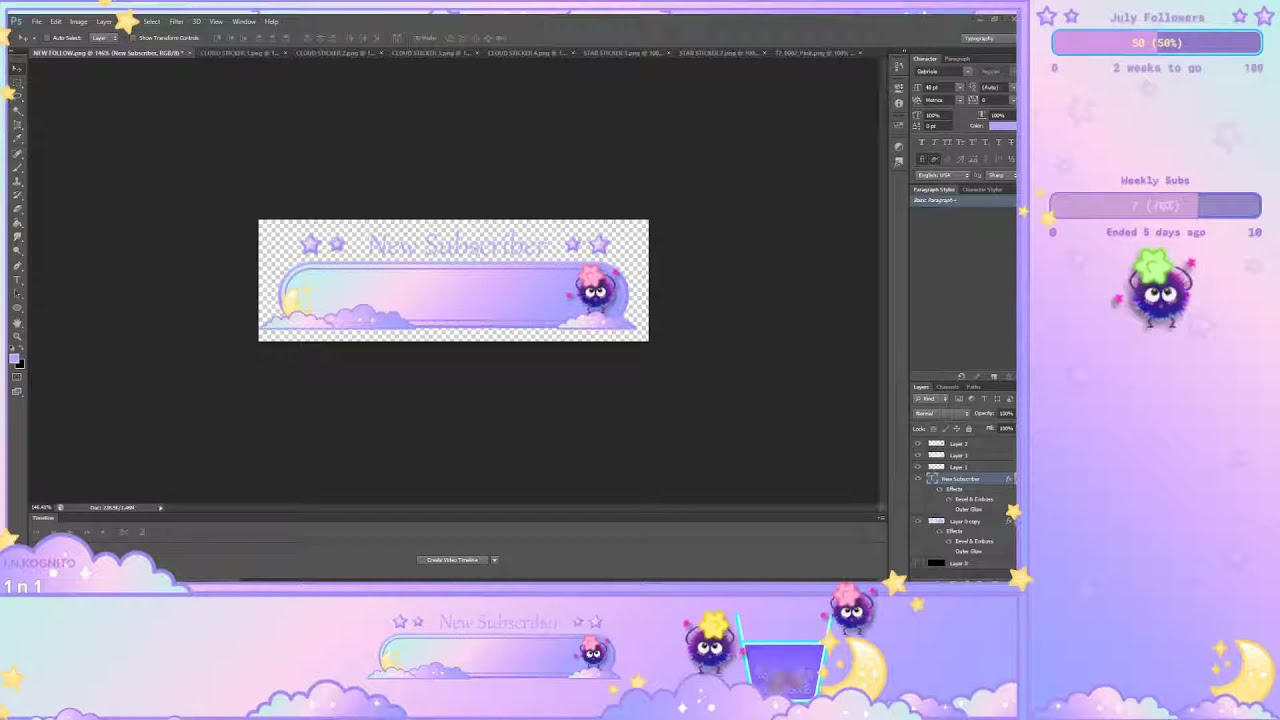Toggle Effects visibility under New Subscriber layer
Screen dimensions: 1280x720
pyautogui.click(x=939, y=489)
